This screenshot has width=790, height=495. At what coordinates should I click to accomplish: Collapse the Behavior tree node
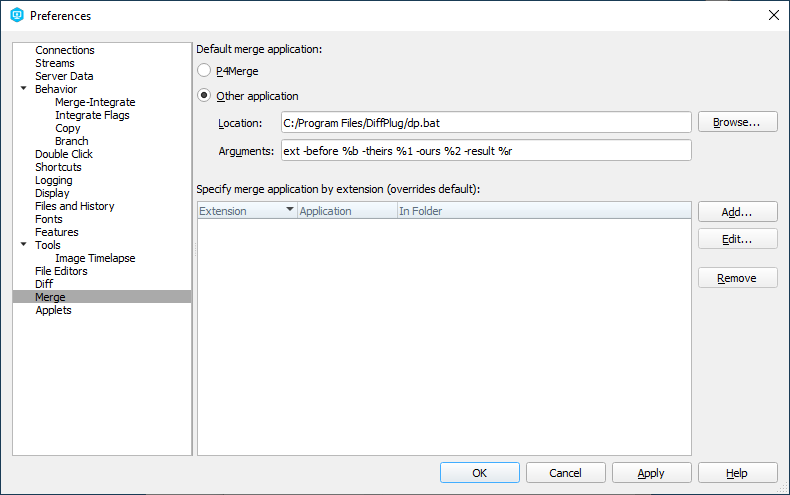tap(23, 89)
